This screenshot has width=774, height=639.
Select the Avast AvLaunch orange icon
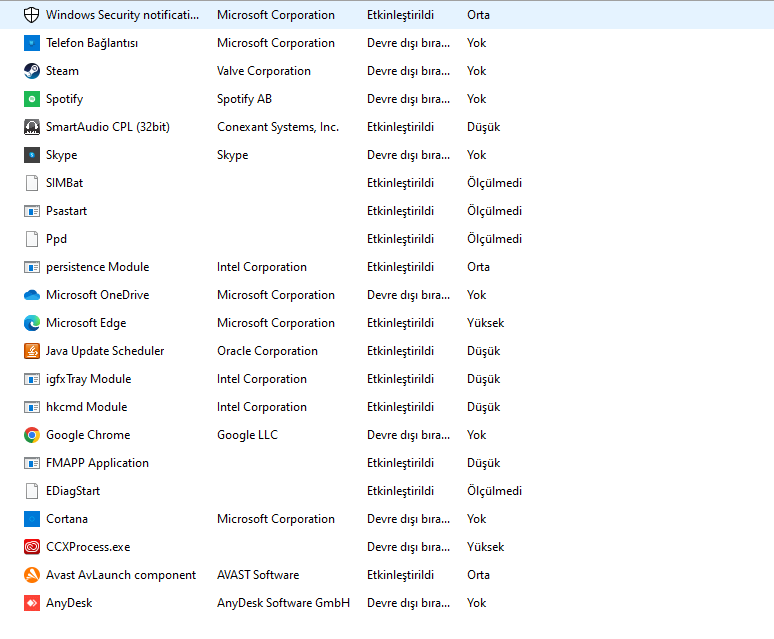pos(32,575)
